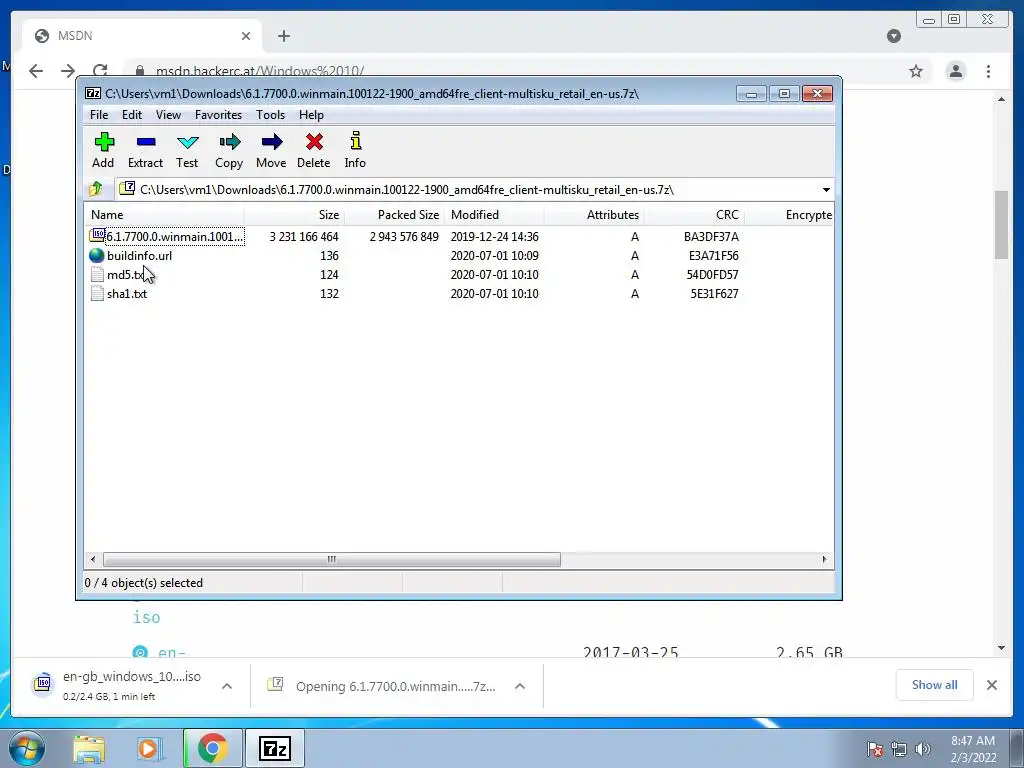Viewport: 1024px width, 768px height.
Task: Click the Add toolbar icon in 7-Zip
Action: [x=104, y=142]
